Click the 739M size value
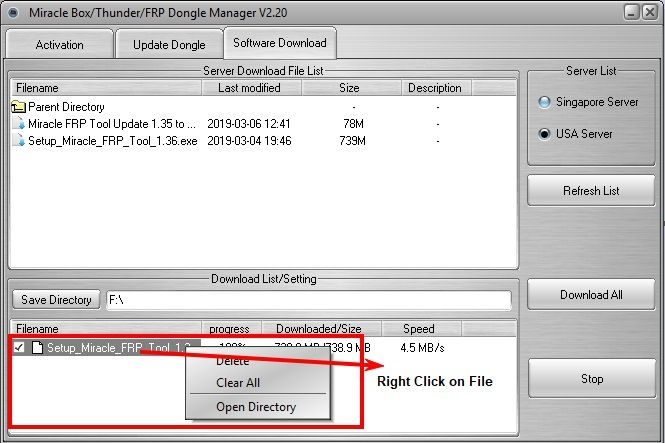The width and height of the screenshot is (665, 443). [352, 141]
